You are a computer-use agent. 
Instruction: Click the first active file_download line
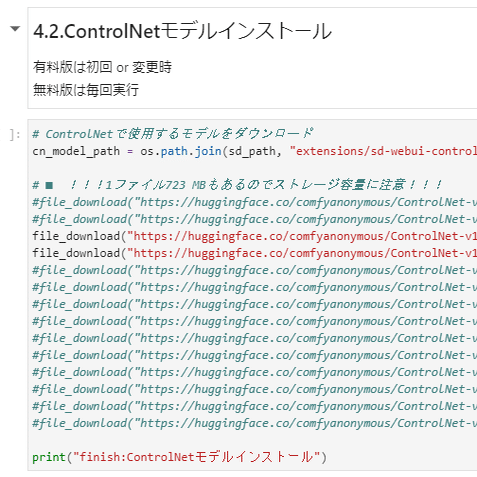click(x=255, y=236)
